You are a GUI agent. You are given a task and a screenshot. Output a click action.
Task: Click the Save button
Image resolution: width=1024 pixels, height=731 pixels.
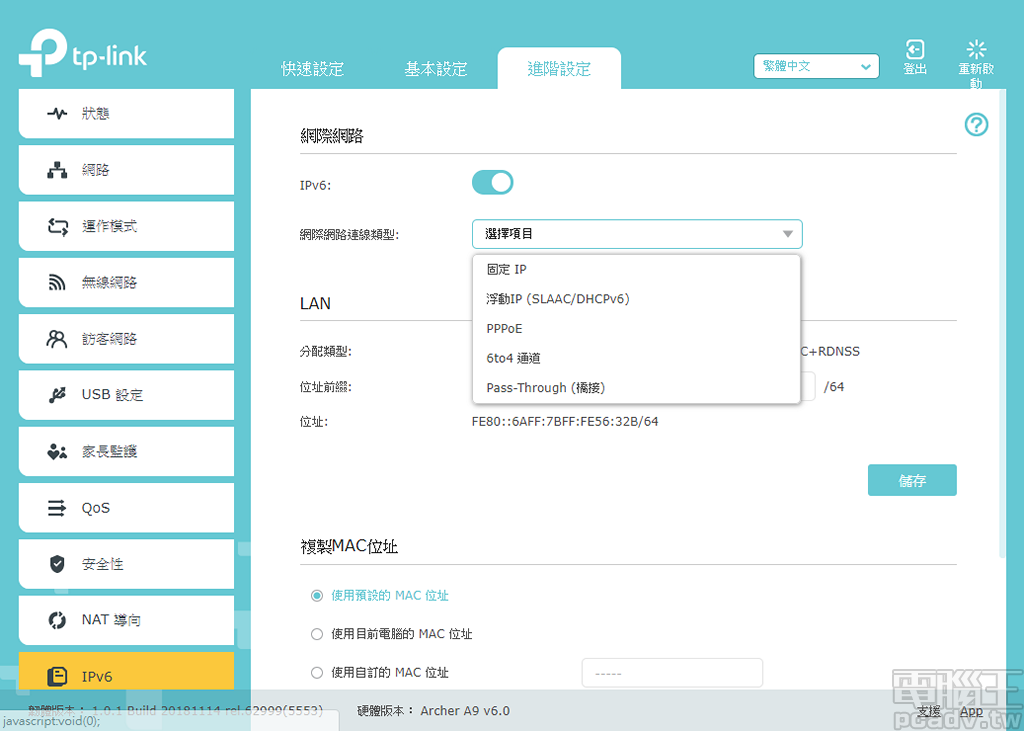point(912,481)
